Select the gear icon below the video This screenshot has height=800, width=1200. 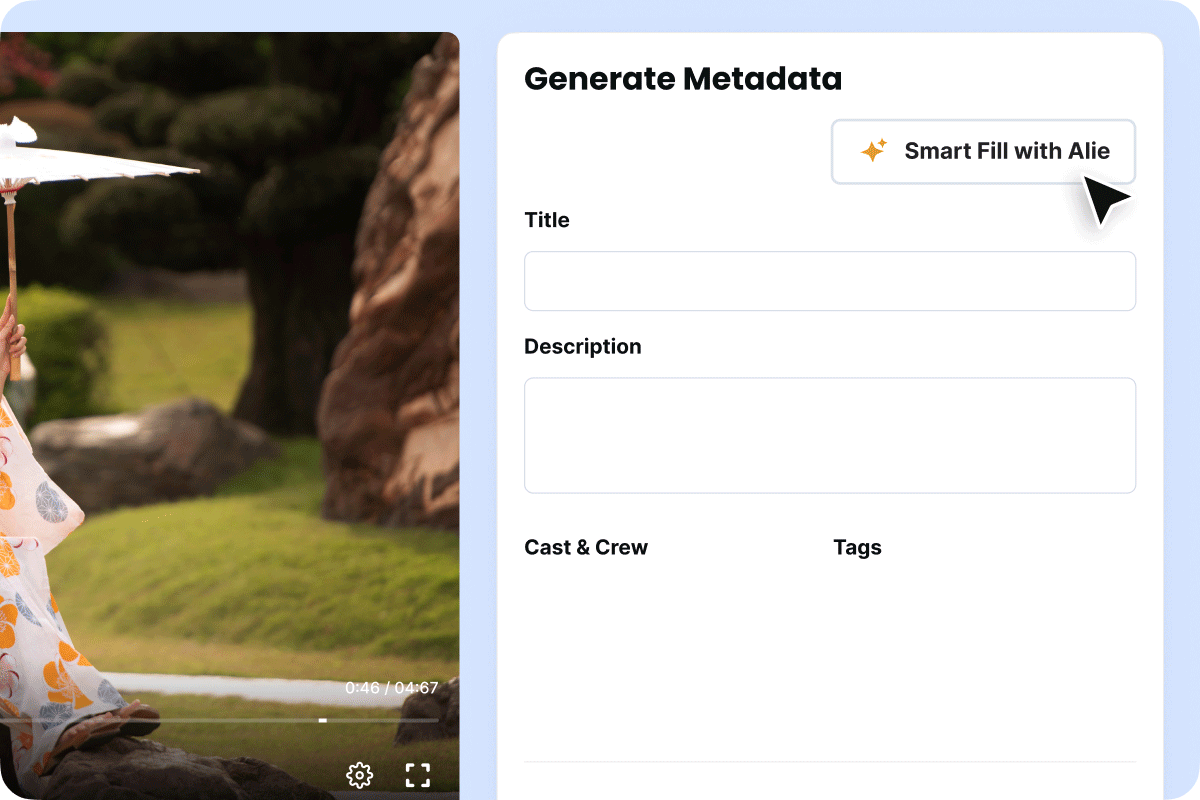358,775
